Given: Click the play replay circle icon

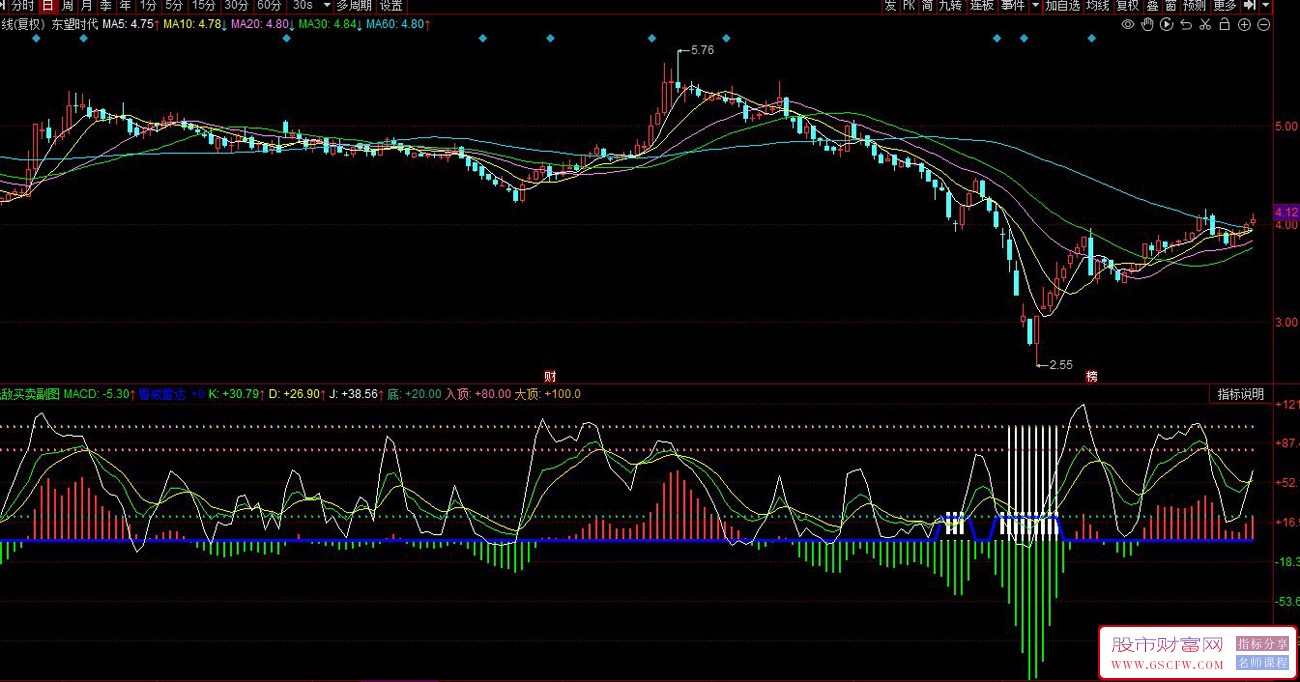Looking at the screenshot, I should 1167,24.
